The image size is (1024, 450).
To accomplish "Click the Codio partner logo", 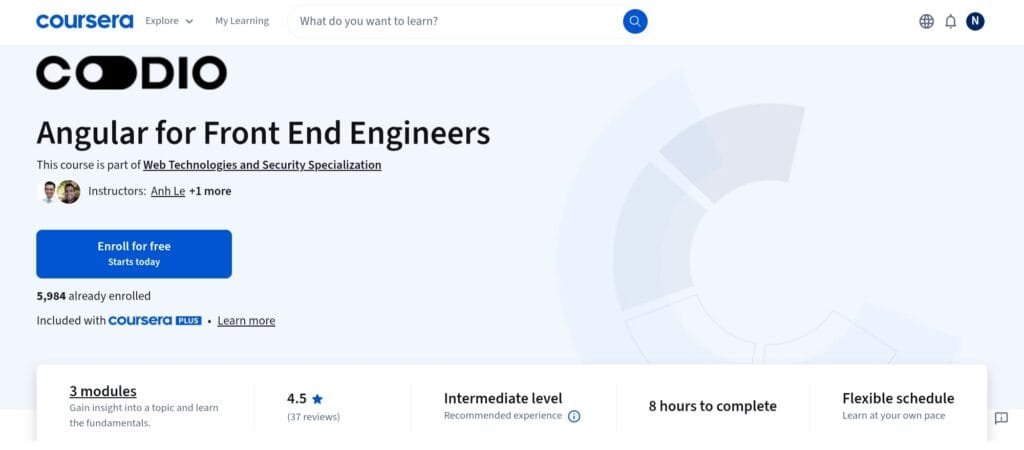I will click(131, 73).
